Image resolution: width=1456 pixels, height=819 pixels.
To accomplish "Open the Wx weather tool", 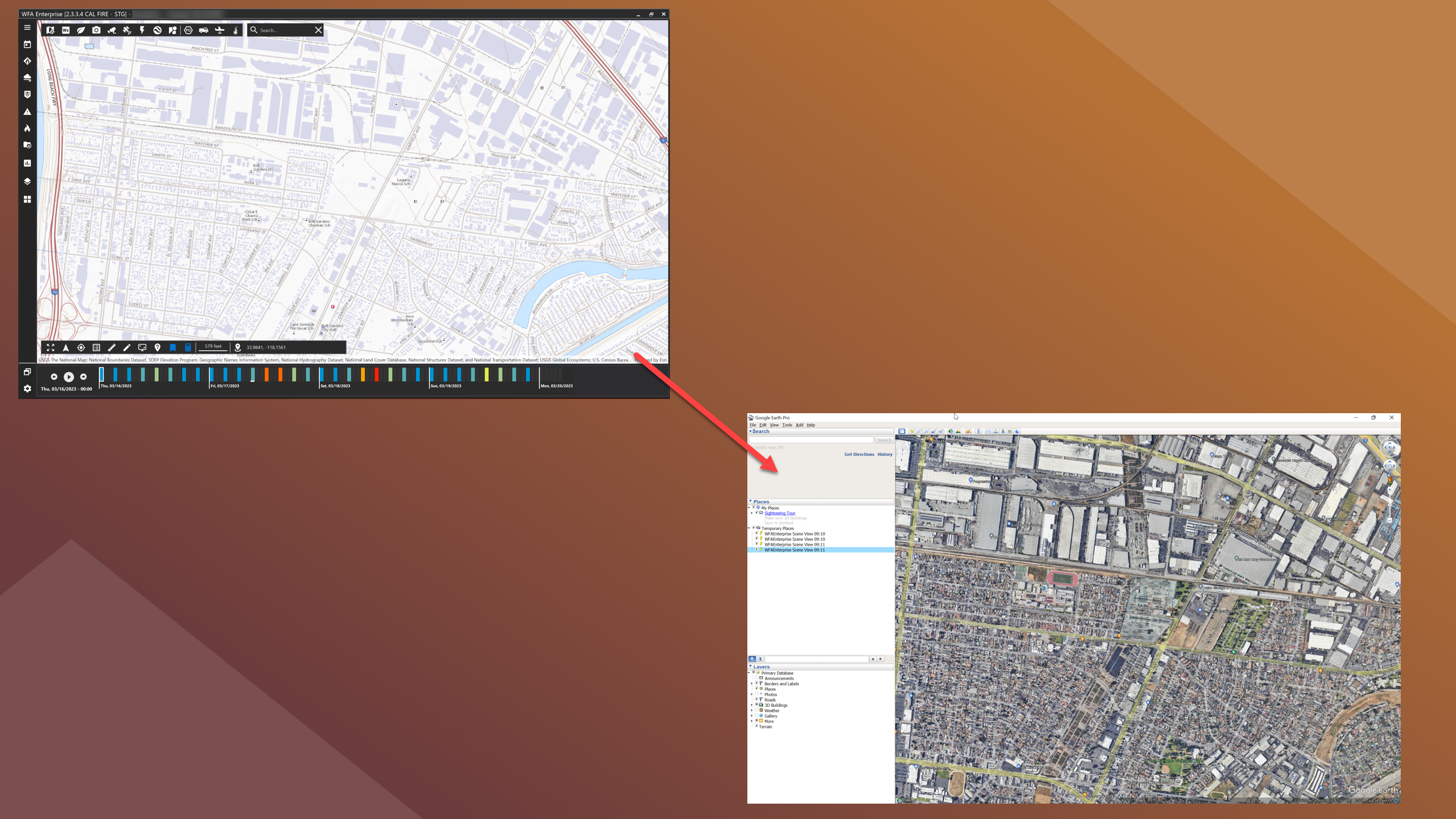I will (65, 30).
